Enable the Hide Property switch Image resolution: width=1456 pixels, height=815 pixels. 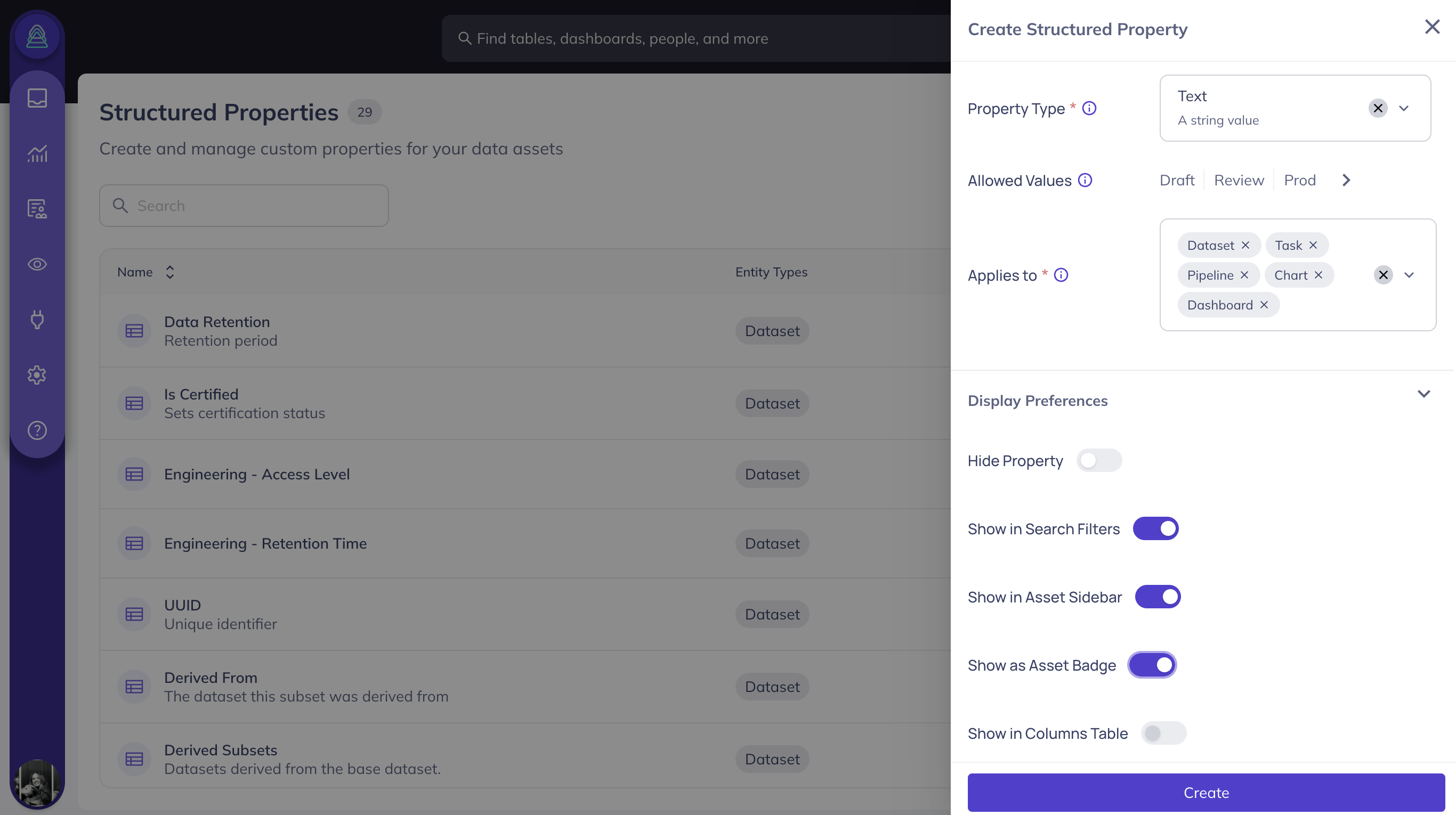[x=1098, y=460]
